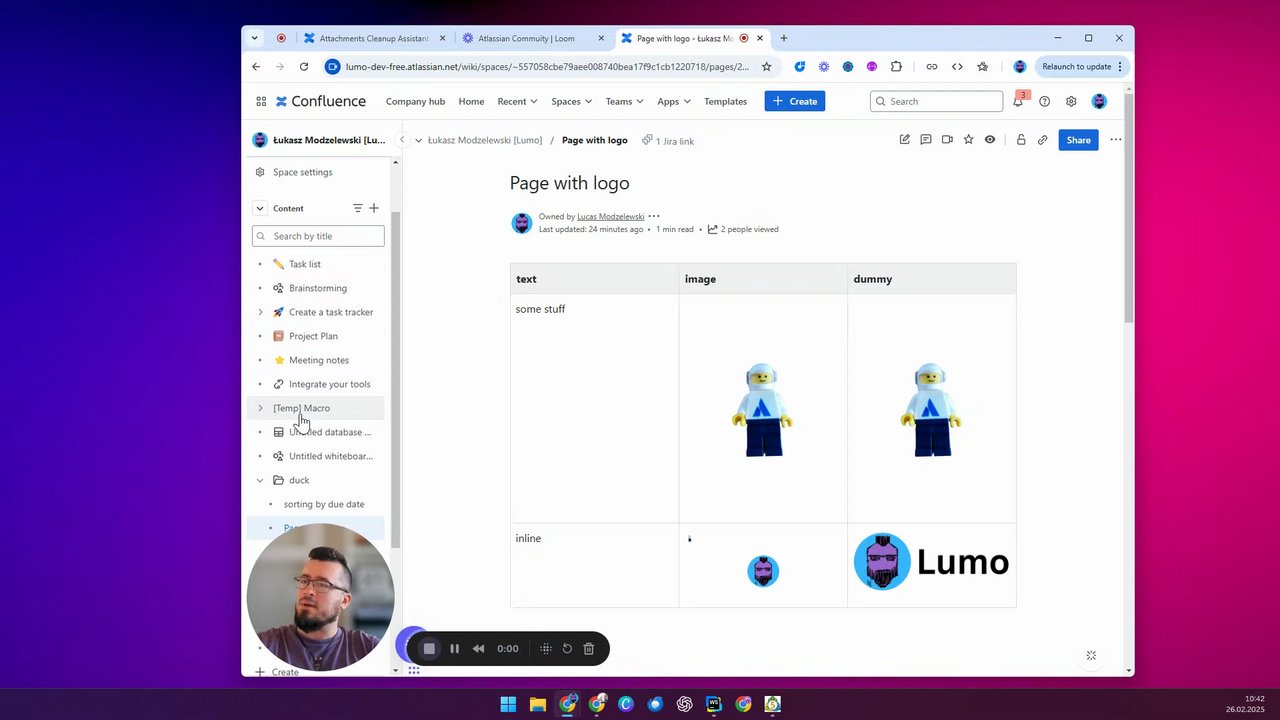Open Integrate your tools item
The height and width of the screenshot is (720, 1280).
329,384
